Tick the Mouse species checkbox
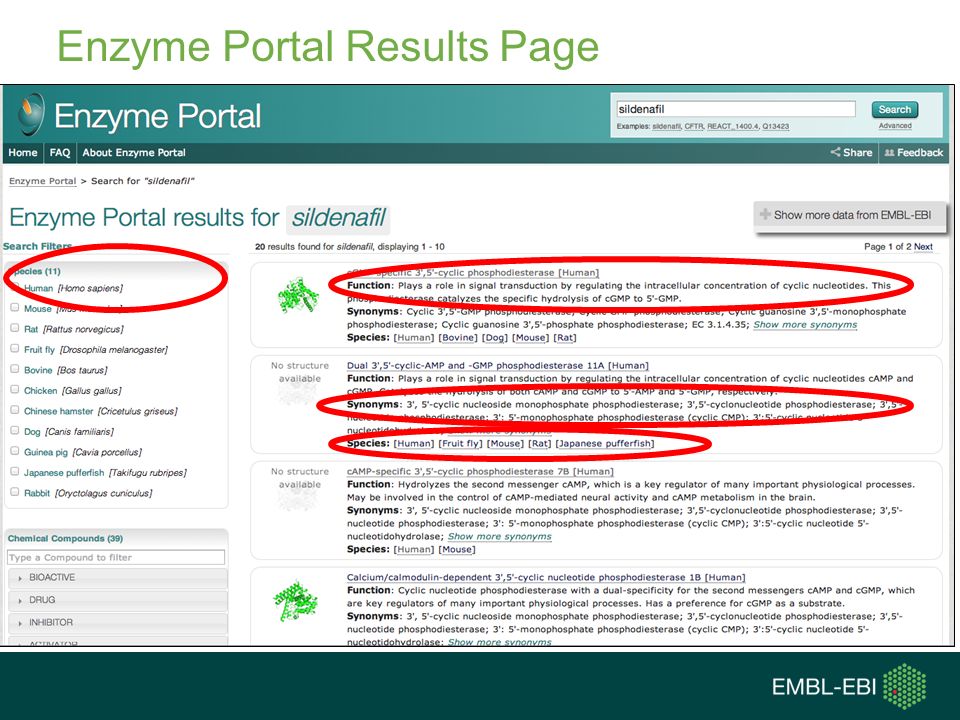Image resolution: width=960 pixels, height=720 pixels. pyautogui.click(x=15, y=307)
